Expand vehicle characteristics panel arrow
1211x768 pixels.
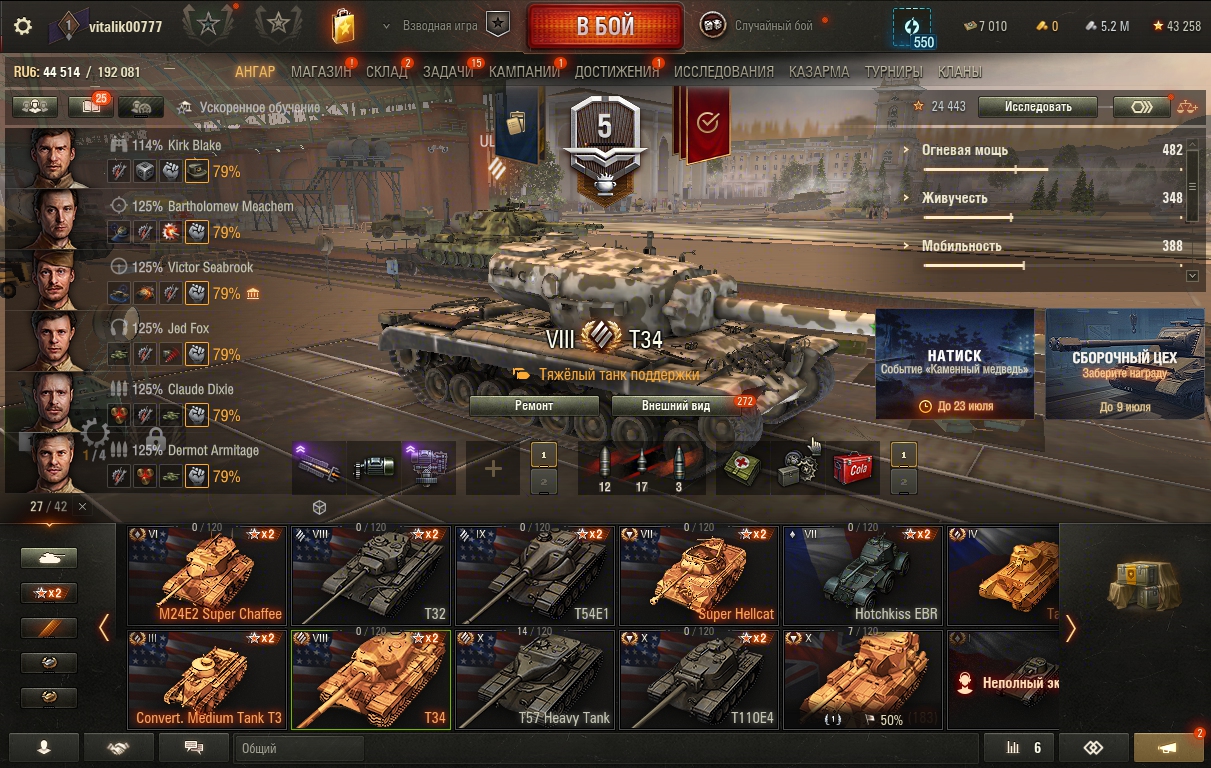pos(1191,275)
